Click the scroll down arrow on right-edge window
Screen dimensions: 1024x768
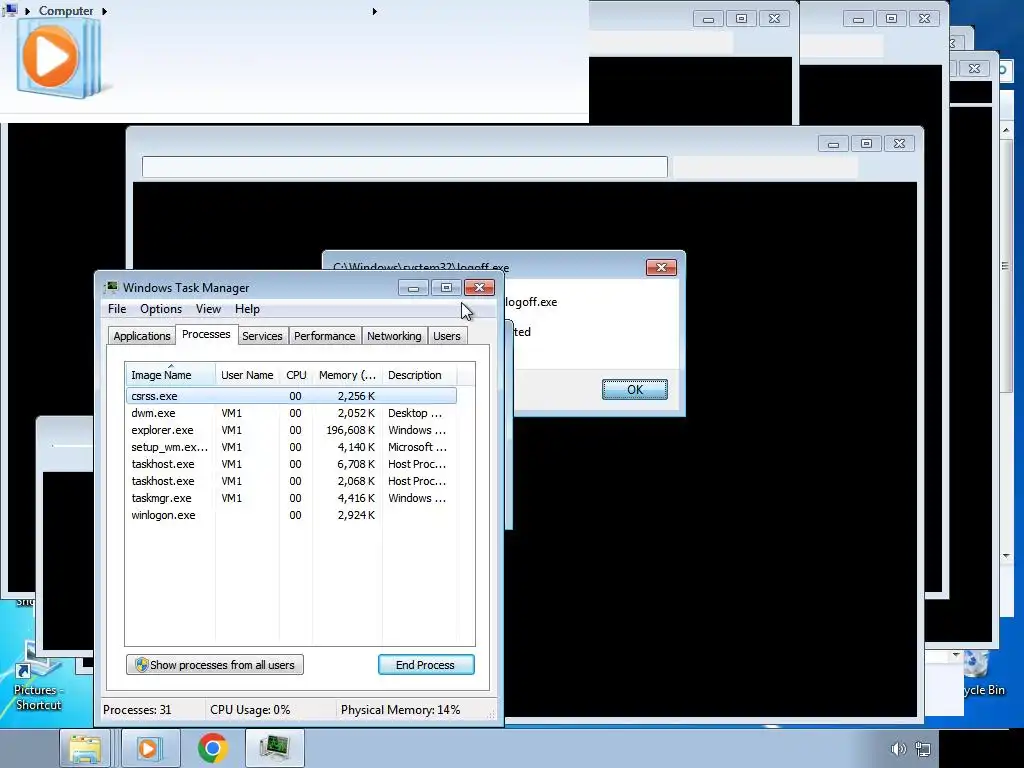click(1006, 556)
